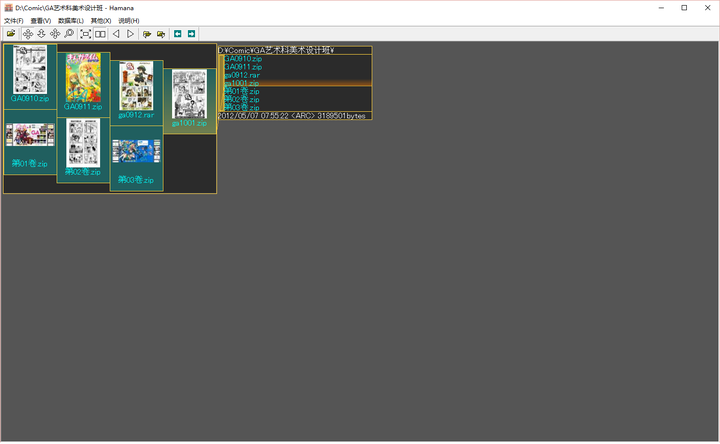Click the second folder-arrow toolbar icon
The width and height of the screenshot is (720, 444).
(x=161, y=34)
